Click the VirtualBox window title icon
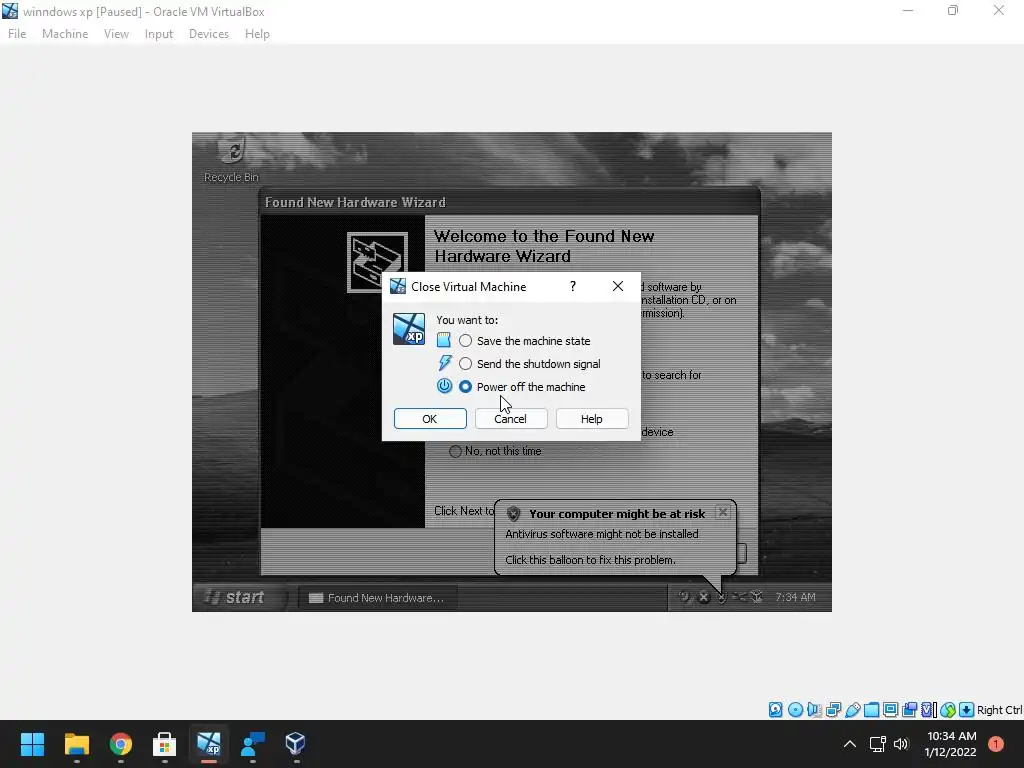 [x=10, y=11]
